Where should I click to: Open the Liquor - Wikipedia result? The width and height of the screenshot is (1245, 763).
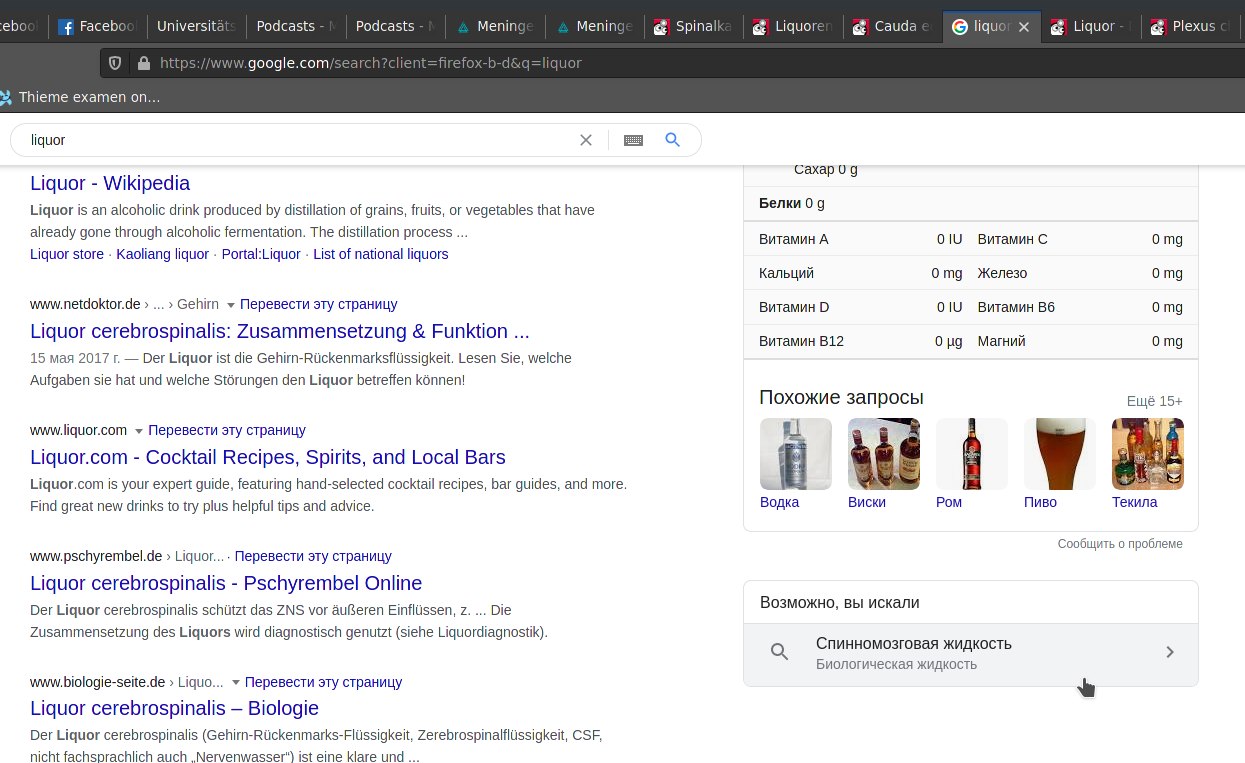click(110, 183)
